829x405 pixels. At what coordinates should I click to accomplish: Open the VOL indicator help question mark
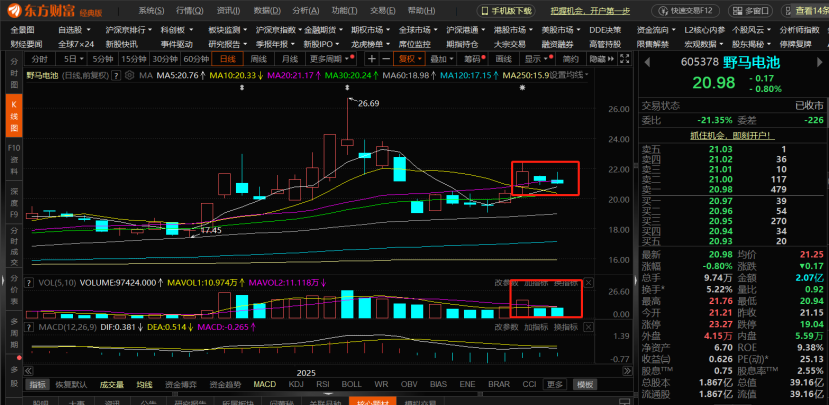click(x=29, y=283)
